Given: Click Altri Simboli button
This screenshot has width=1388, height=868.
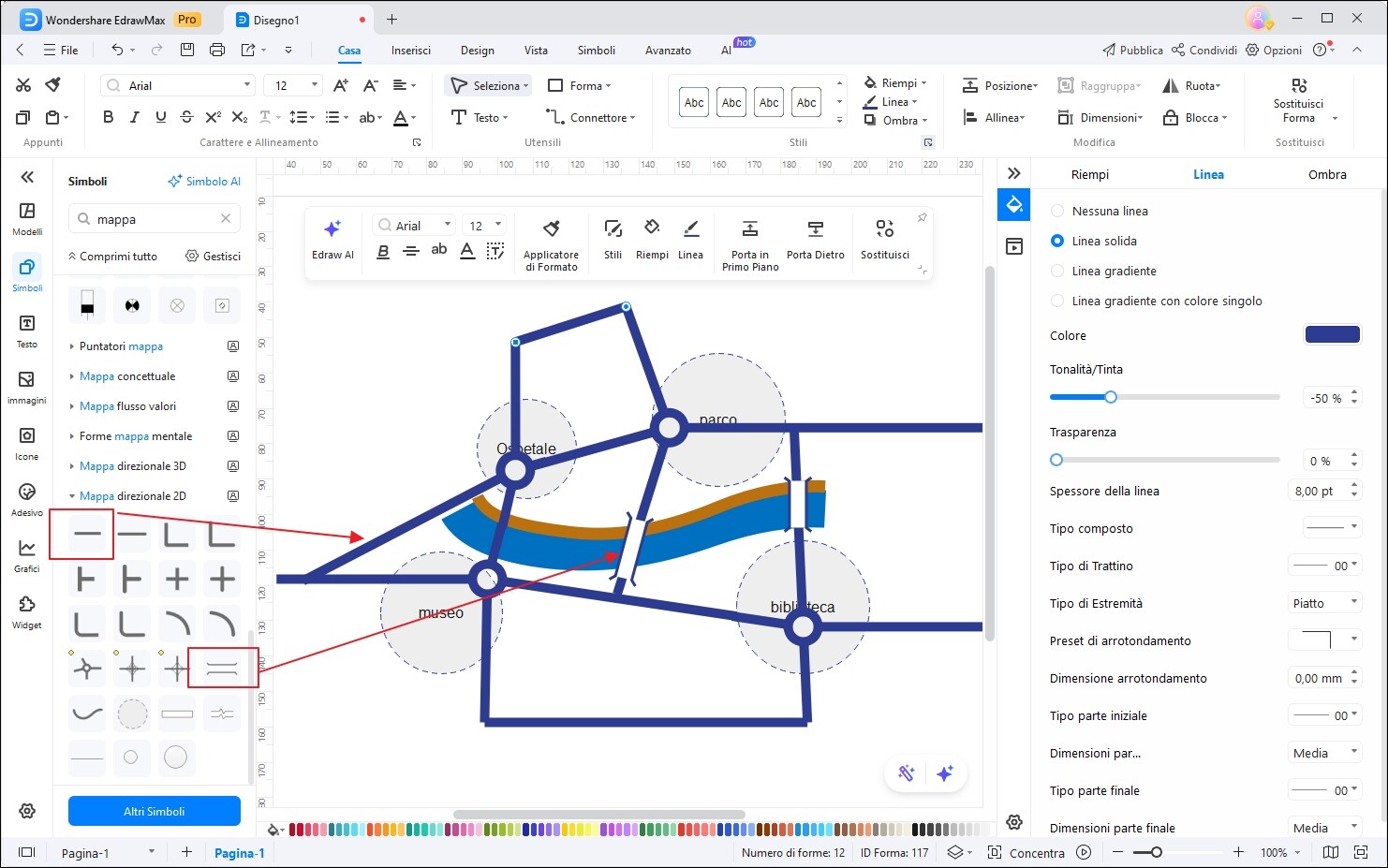Looking at the screenshot, I should [155, 811].
